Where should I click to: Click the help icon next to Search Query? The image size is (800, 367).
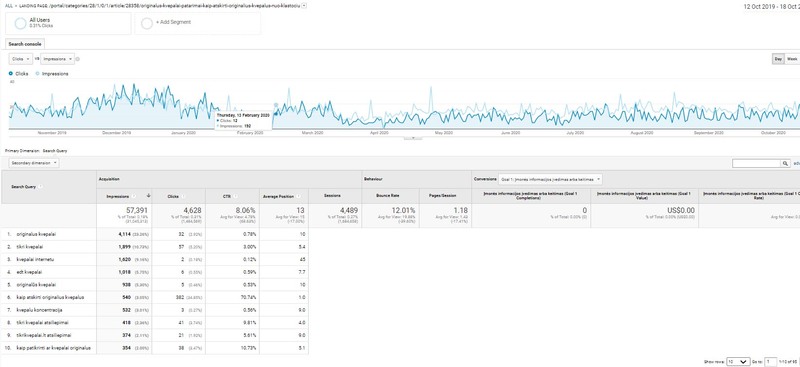tap(40, 187)
